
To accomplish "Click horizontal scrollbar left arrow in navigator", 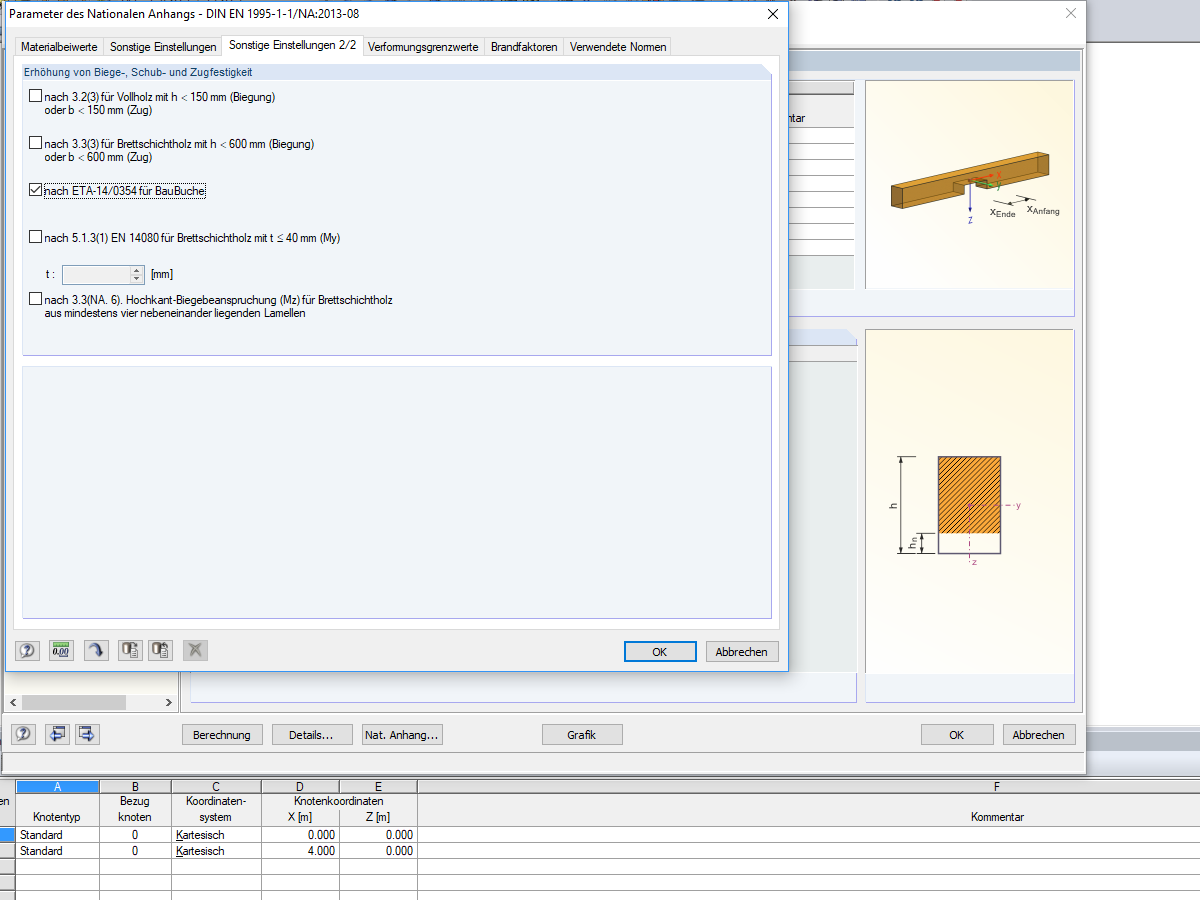I will click(x=13, y=702).
